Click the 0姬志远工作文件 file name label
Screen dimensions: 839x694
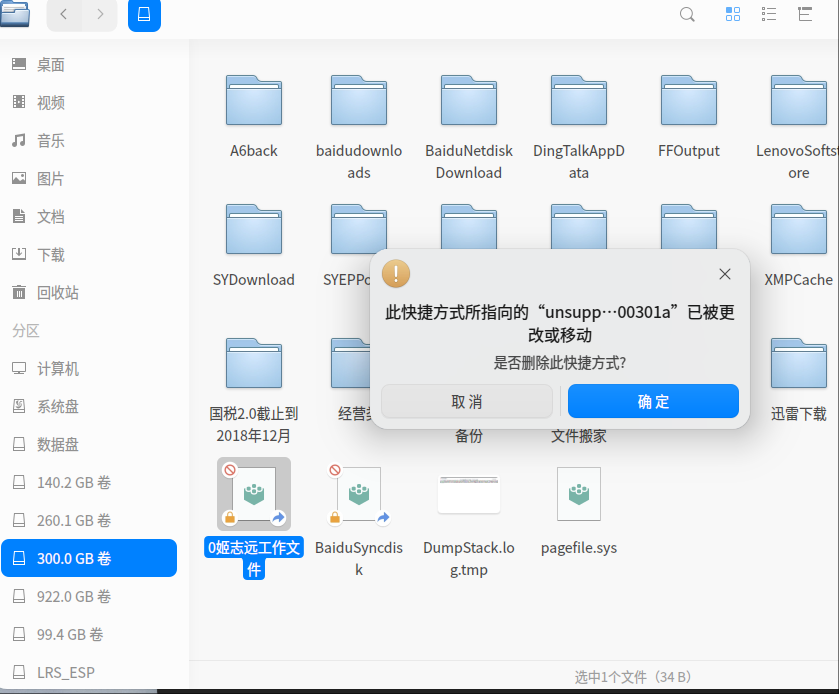pyautogui.click(x=254, y=559)
